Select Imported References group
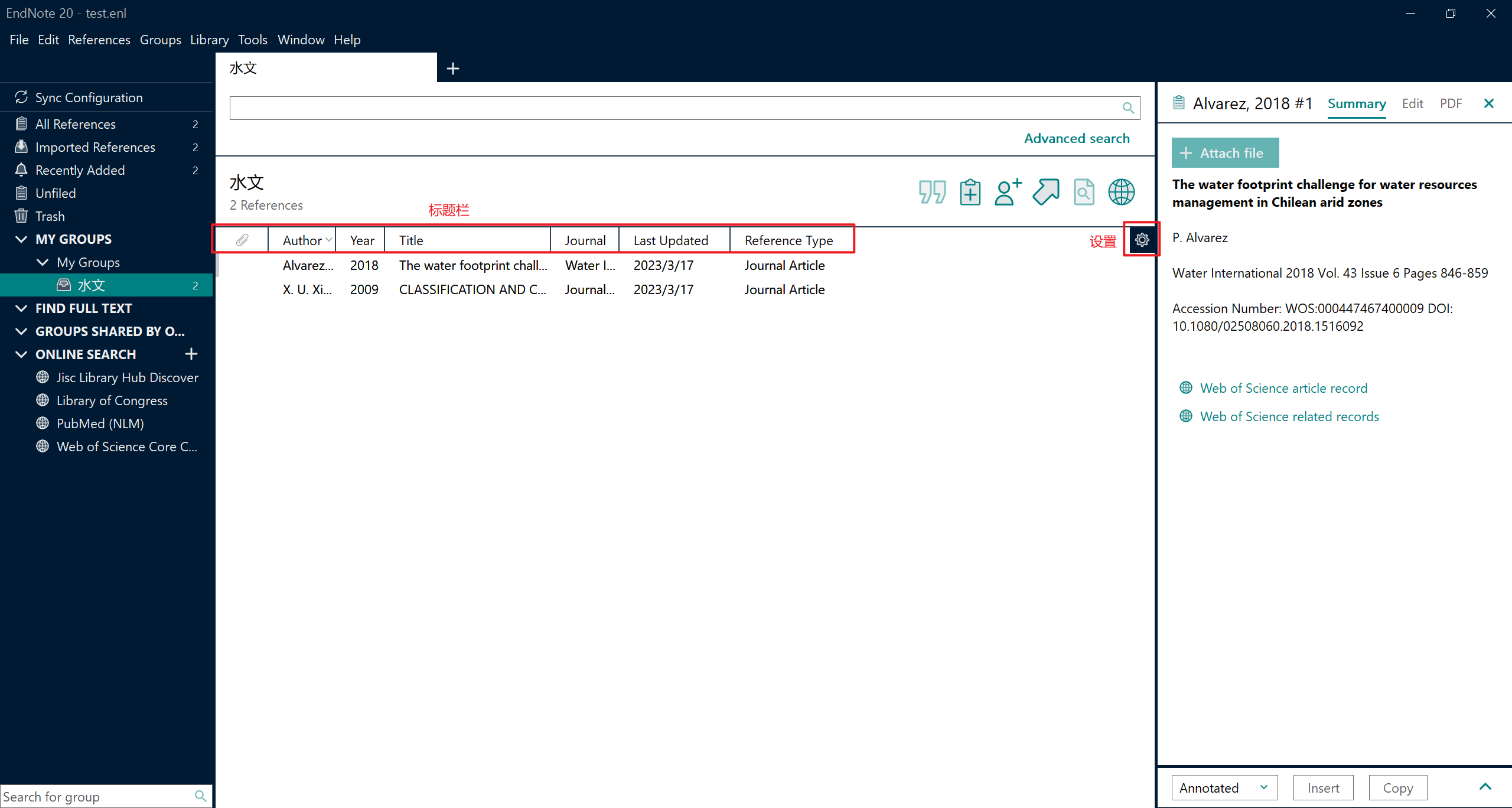This screenshot has height=808, width=1512. (x=106, y=147)
